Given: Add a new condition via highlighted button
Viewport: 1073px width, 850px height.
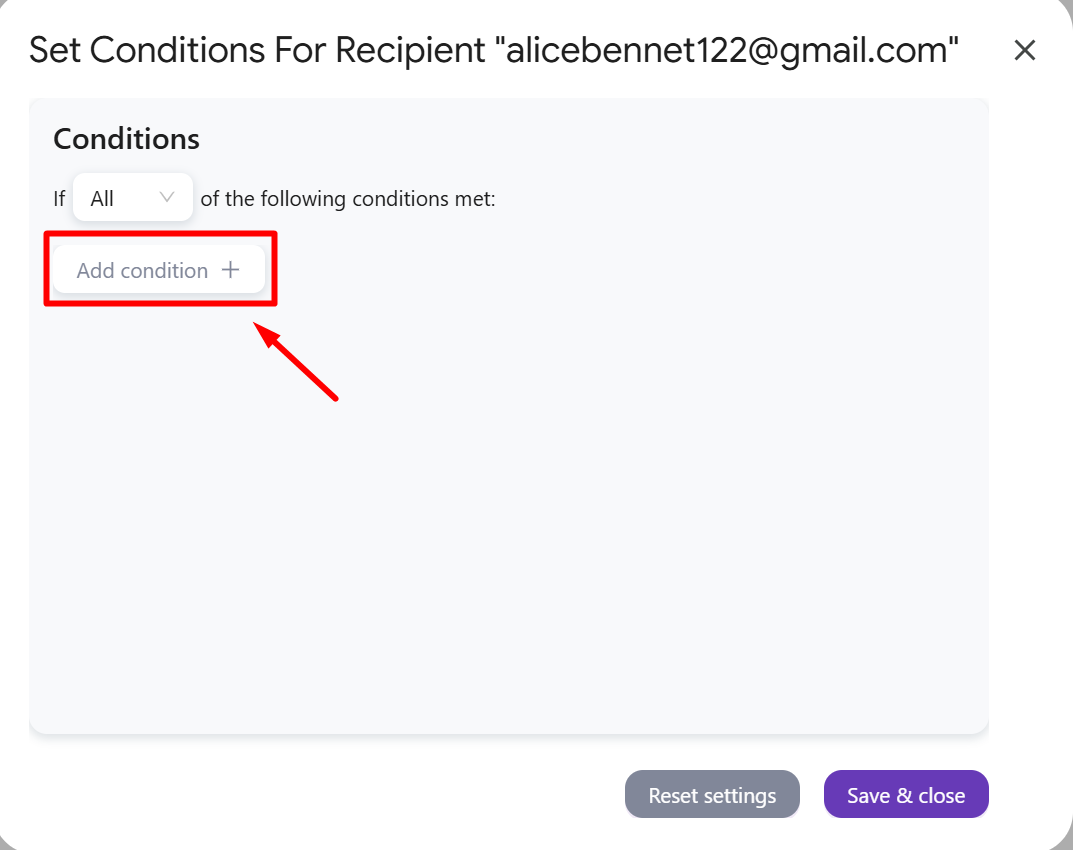Looking at the screenshot, I should [x=159, y=270].
